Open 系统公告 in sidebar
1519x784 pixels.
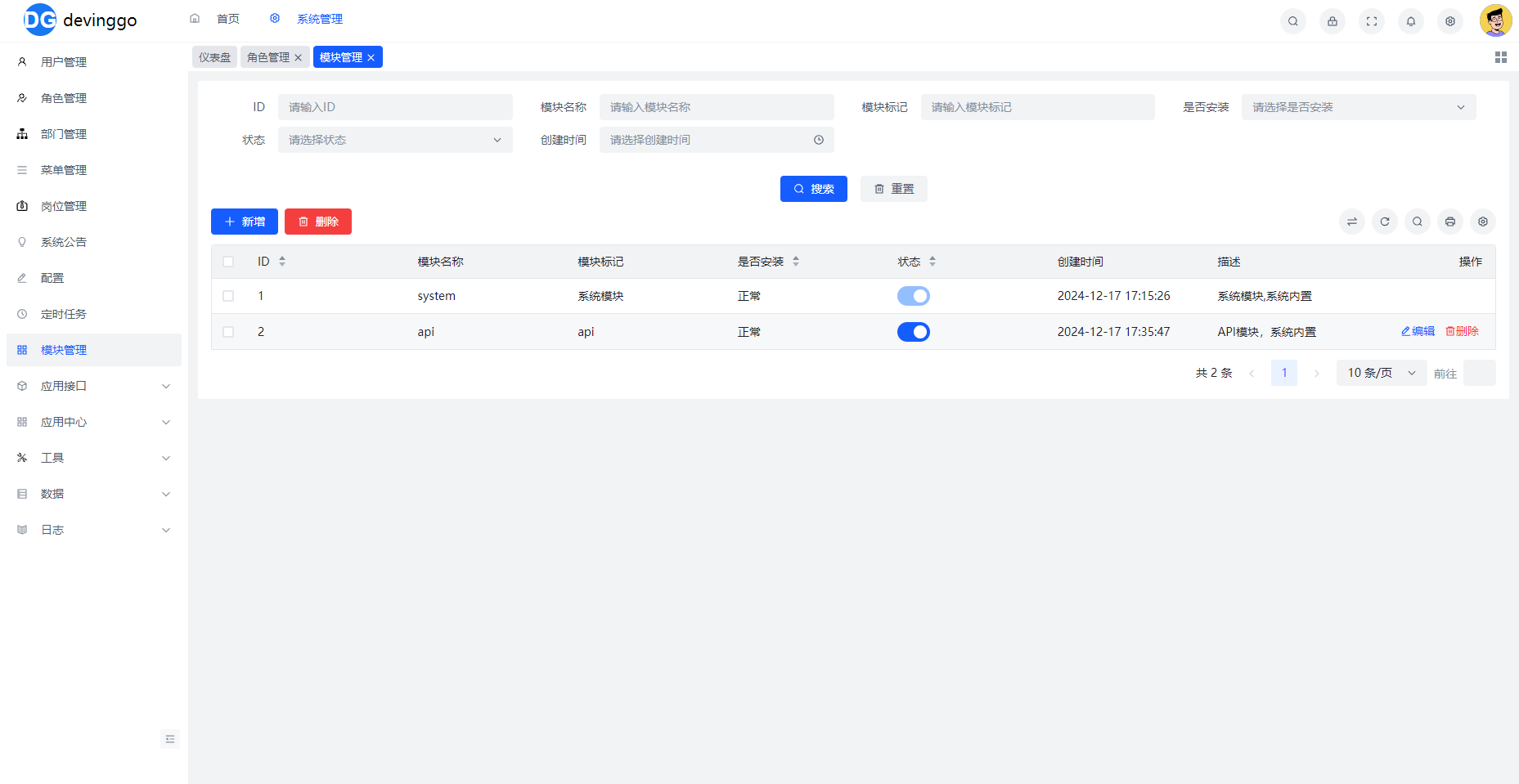click(94, 242)
